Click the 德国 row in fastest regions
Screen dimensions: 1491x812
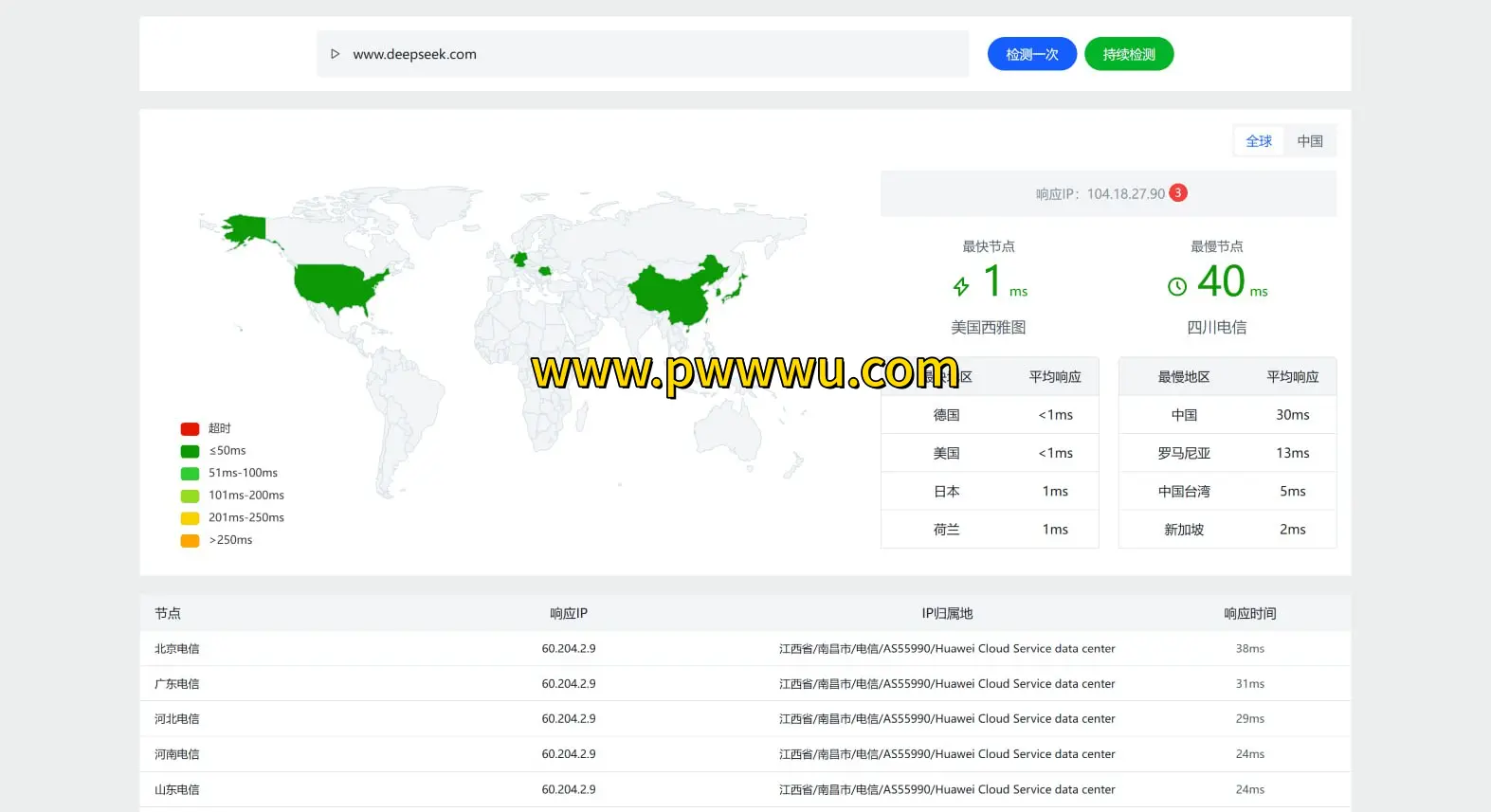(x=990, y=415)
